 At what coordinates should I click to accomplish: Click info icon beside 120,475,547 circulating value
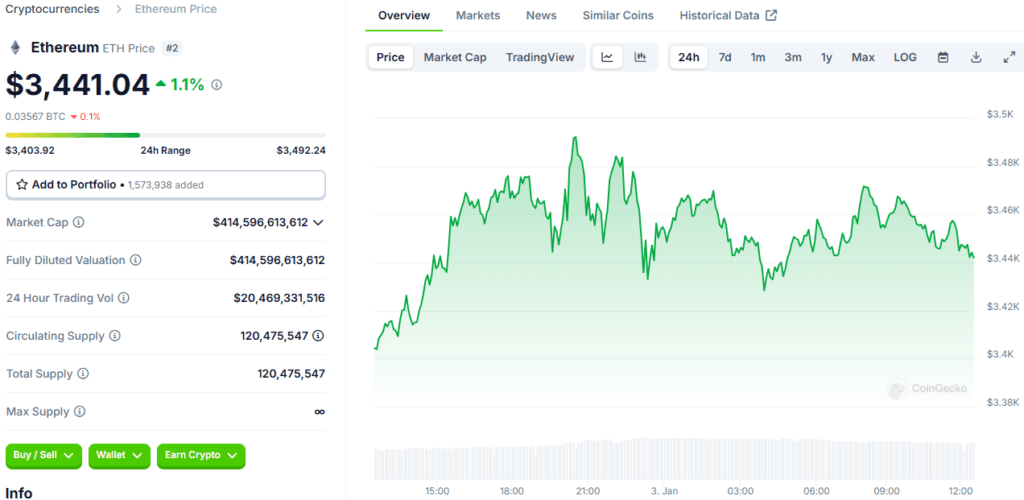pos(318,336)
